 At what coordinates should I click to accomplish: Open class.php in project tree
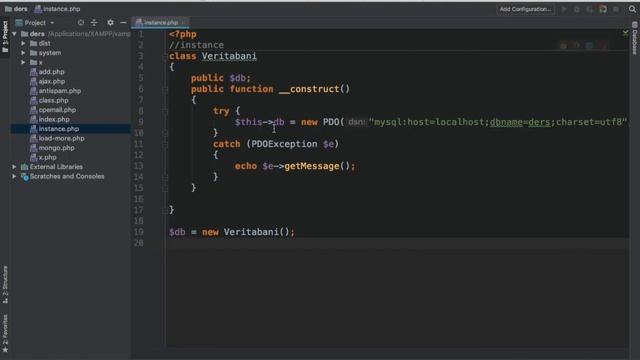[53, 100]
